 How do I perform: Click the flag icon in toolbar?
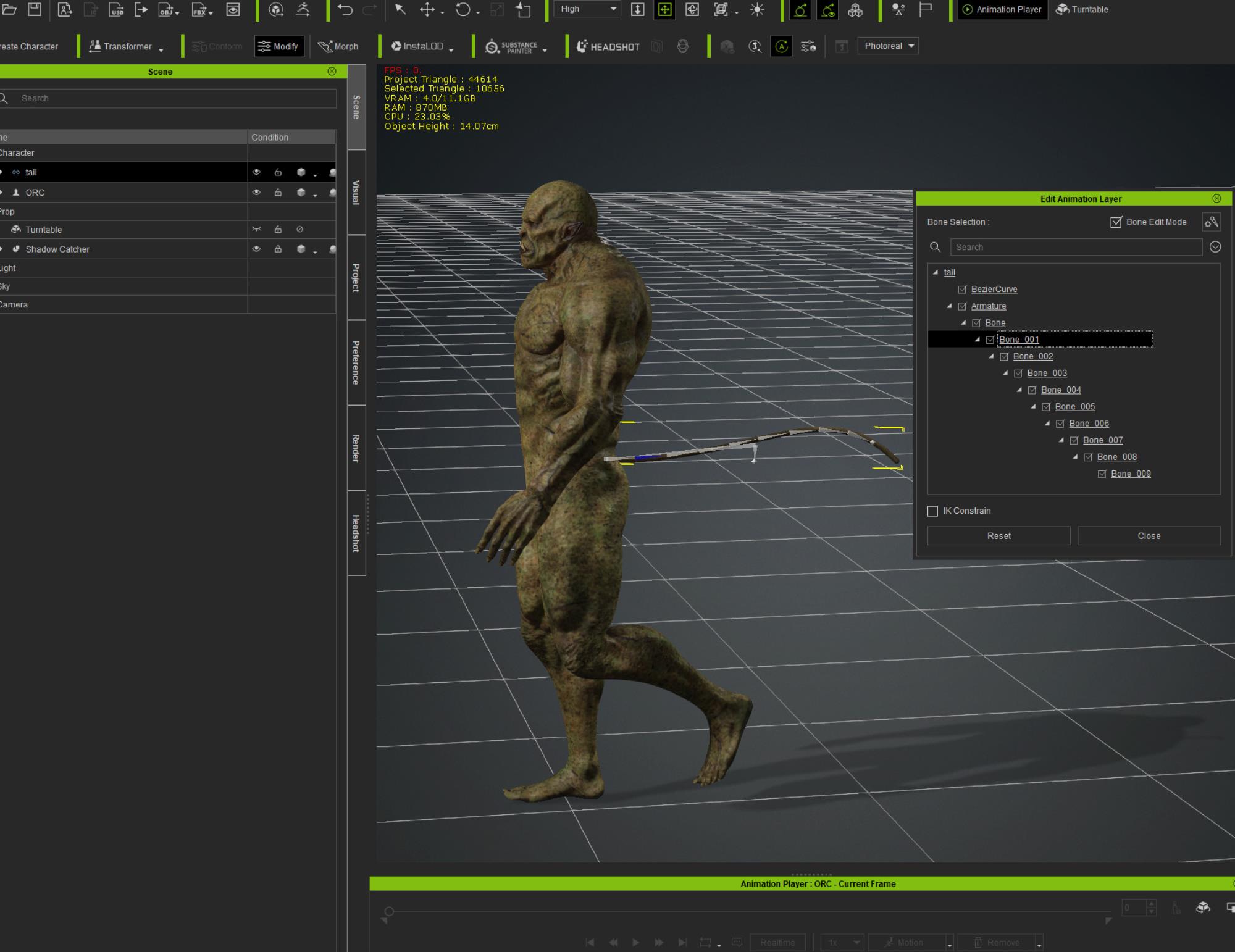coord(925,9)
